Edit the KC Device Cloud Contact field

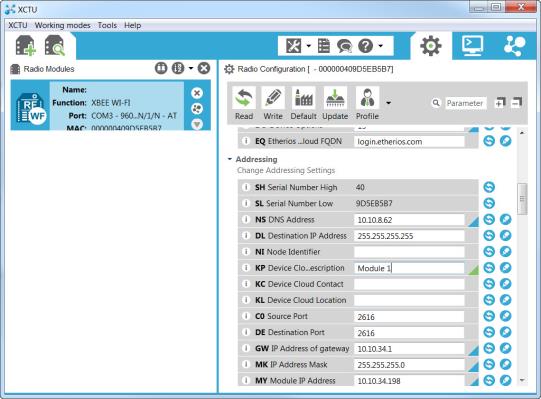409,284
